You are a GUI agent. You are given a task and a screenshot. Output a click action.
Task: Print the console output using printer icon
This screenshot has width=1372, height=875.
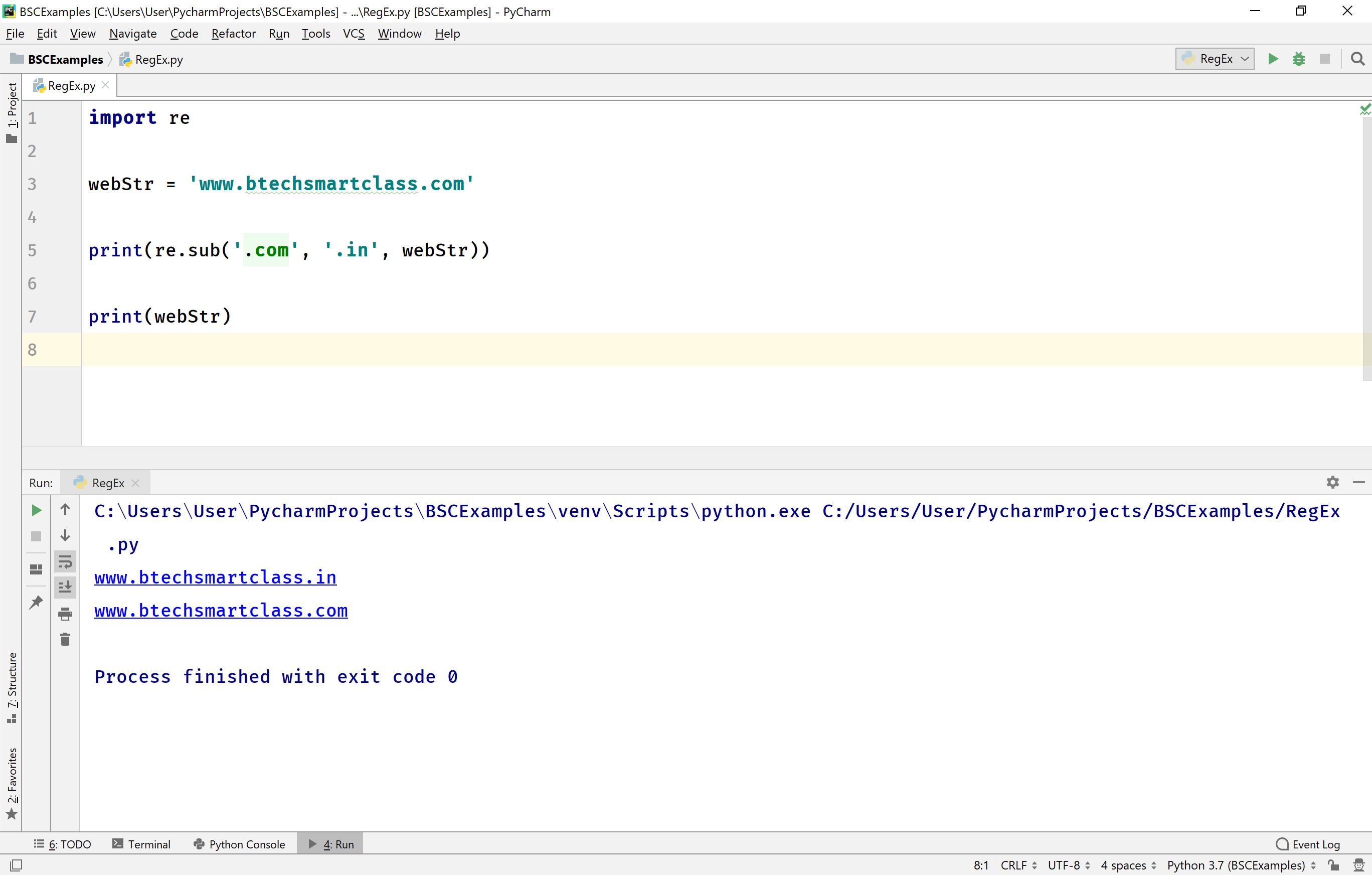tap(65, 615)
